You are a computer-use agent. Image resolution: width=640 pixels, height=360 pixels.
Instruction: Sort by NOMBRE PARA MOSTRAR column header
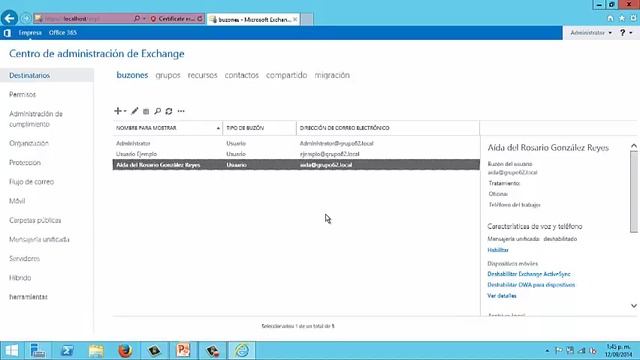pyautogui.click(x=168, y=128)
